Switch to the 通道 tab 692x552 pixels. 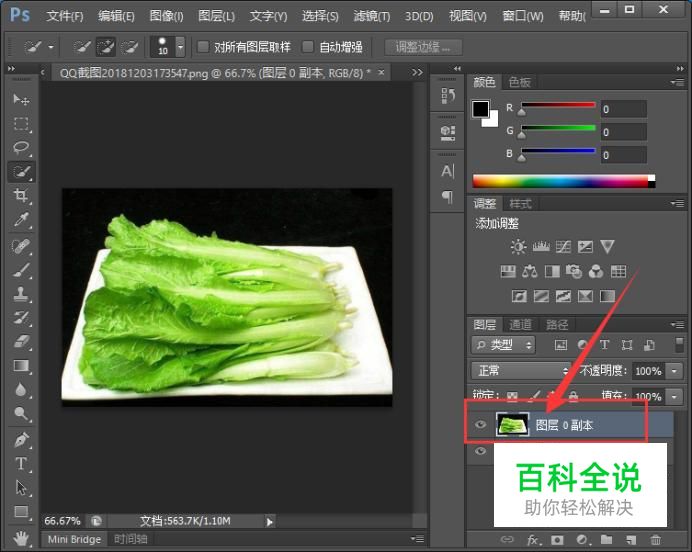click(x=520, y=325)
